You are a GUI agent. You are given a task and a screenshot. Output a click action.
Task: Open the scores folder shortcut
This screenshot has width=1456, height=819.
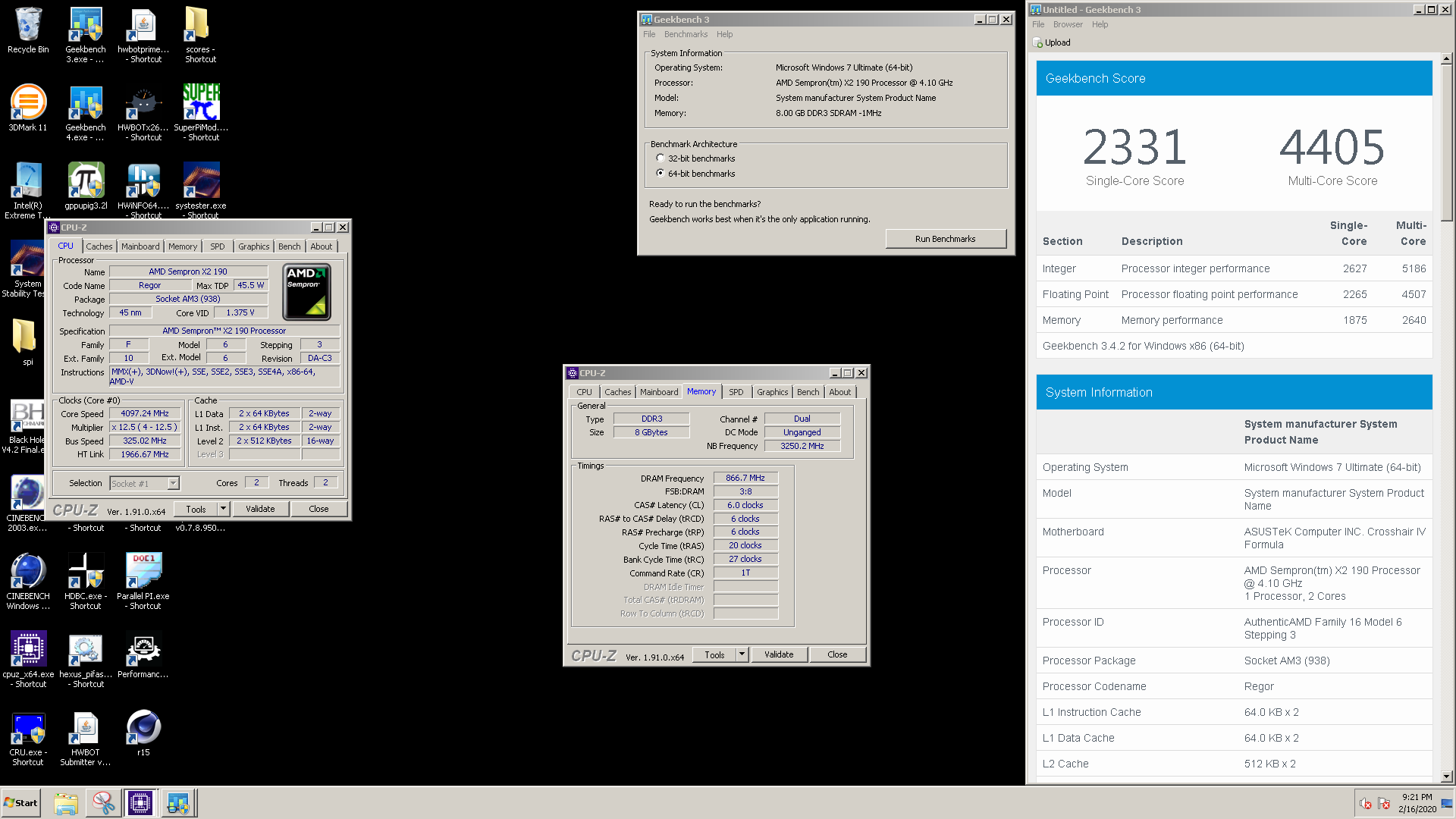[x=200, y=34]
